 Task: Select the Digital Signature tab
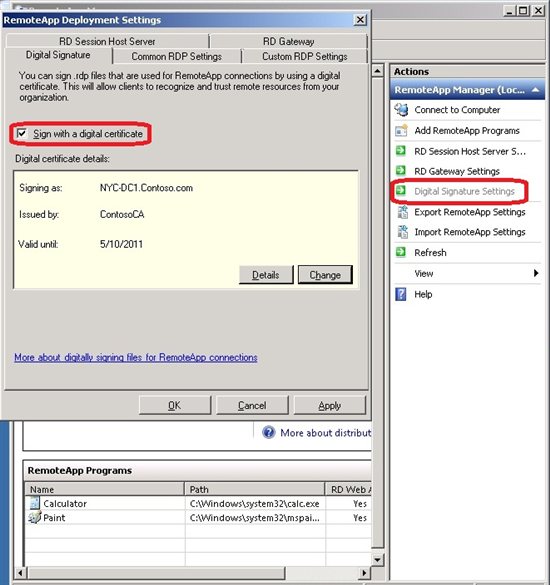(x=58, y=55)
